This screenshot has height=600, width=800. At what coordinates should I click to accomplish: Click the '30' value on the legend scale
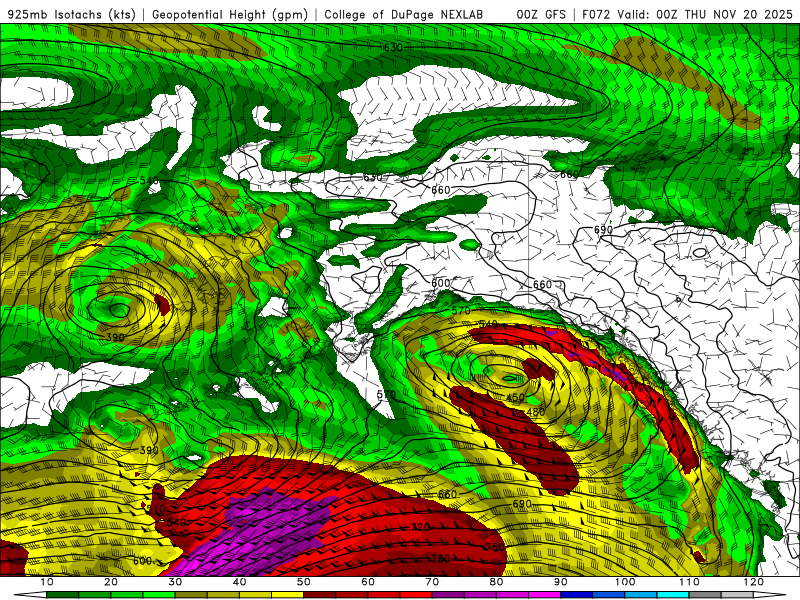pos(175,582)
